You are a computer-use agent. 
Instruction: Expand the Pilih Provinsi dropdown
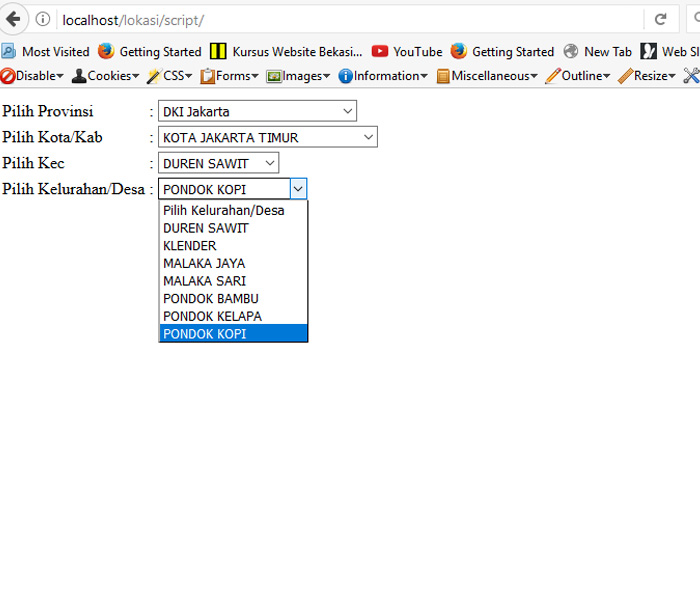click(257, 111)
